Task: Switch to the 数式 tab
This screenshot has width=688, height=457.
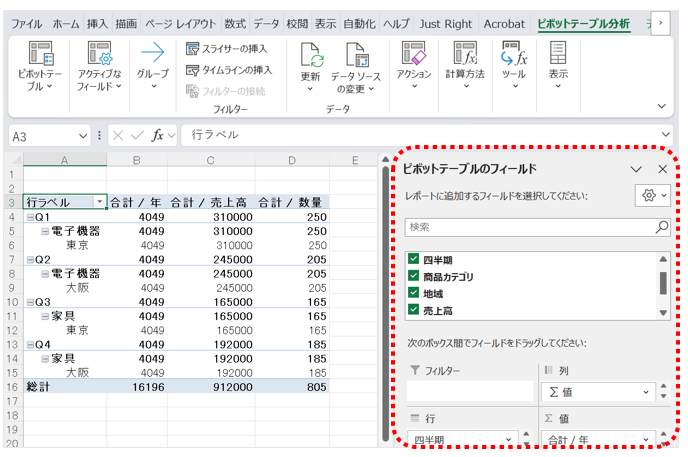Action: (x=235, y=24)
